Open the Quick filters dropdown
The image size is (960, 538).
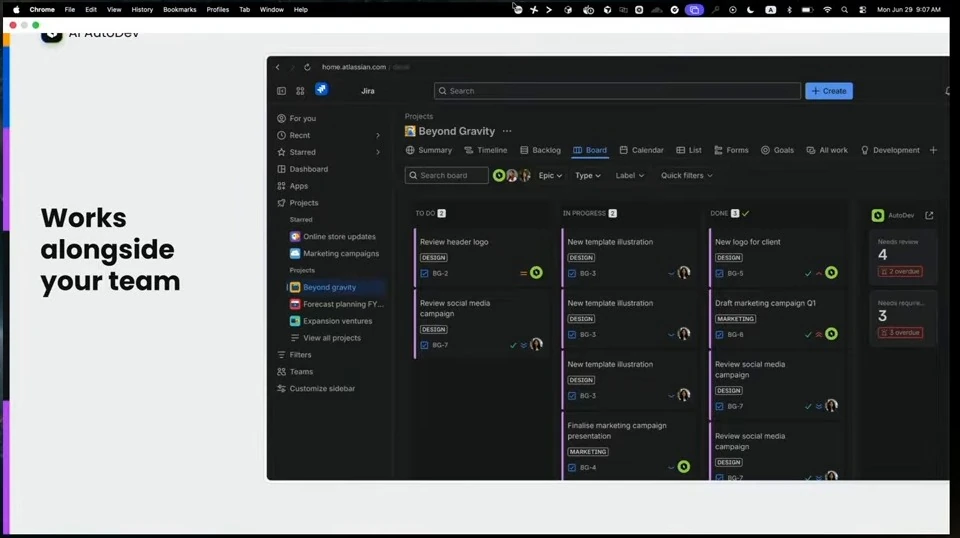coord(686,176)
